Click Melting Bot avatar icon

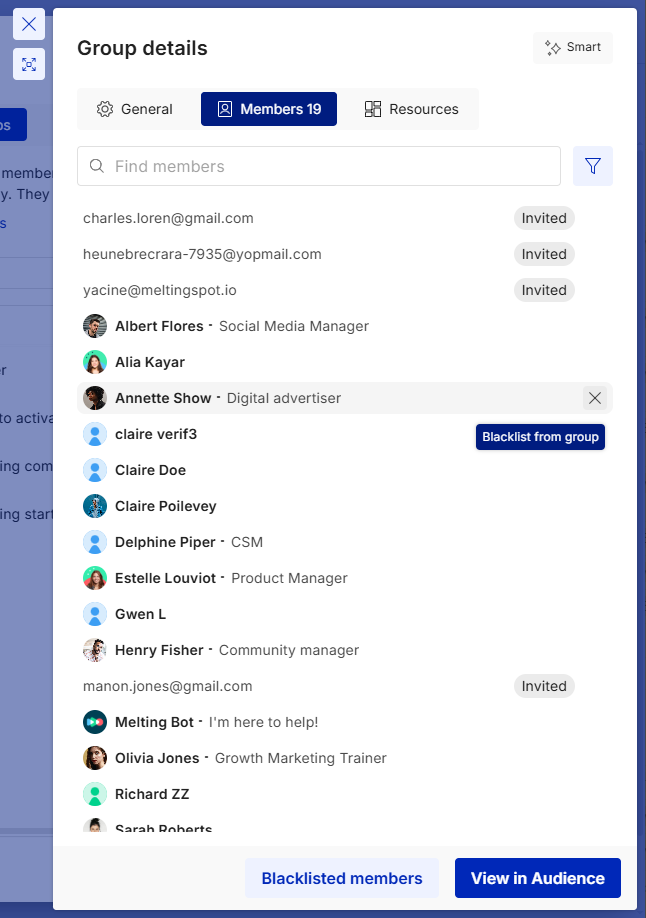tap(95, 722)
